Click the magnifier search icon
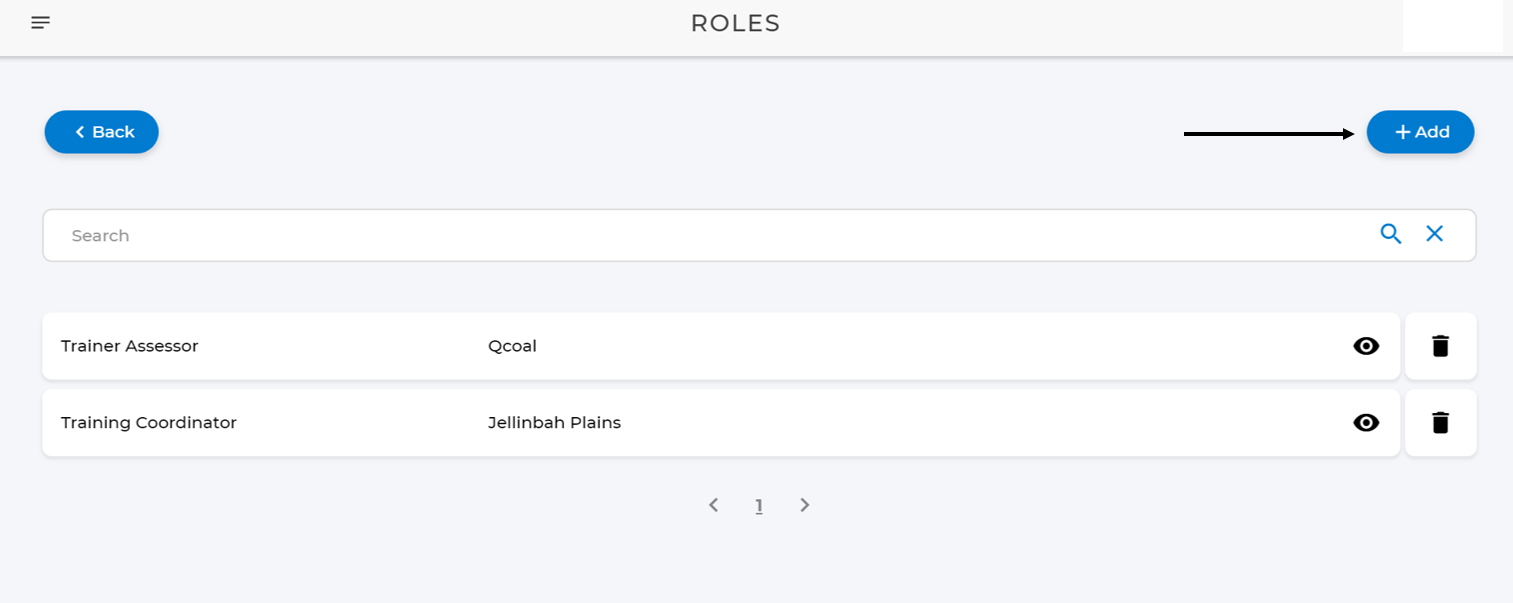The width and height of the screenshot is (1513, 603). pyautogui.click(x=1390, y=234)
